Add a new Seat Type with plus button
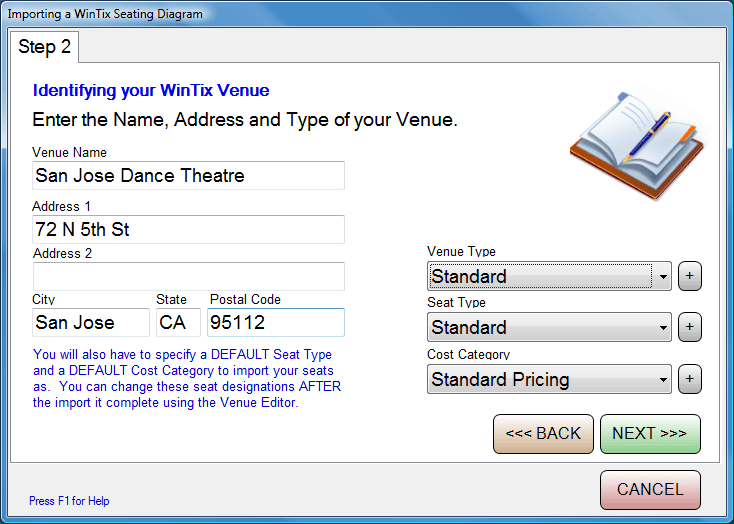The image size is (734, 524). coord(690,327)
